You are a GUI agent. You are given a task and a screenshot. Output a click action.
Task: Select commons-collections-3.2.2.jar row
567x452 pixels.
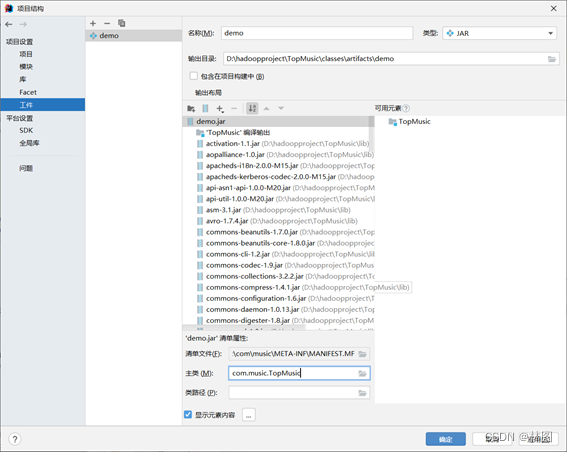coord(278,276)
